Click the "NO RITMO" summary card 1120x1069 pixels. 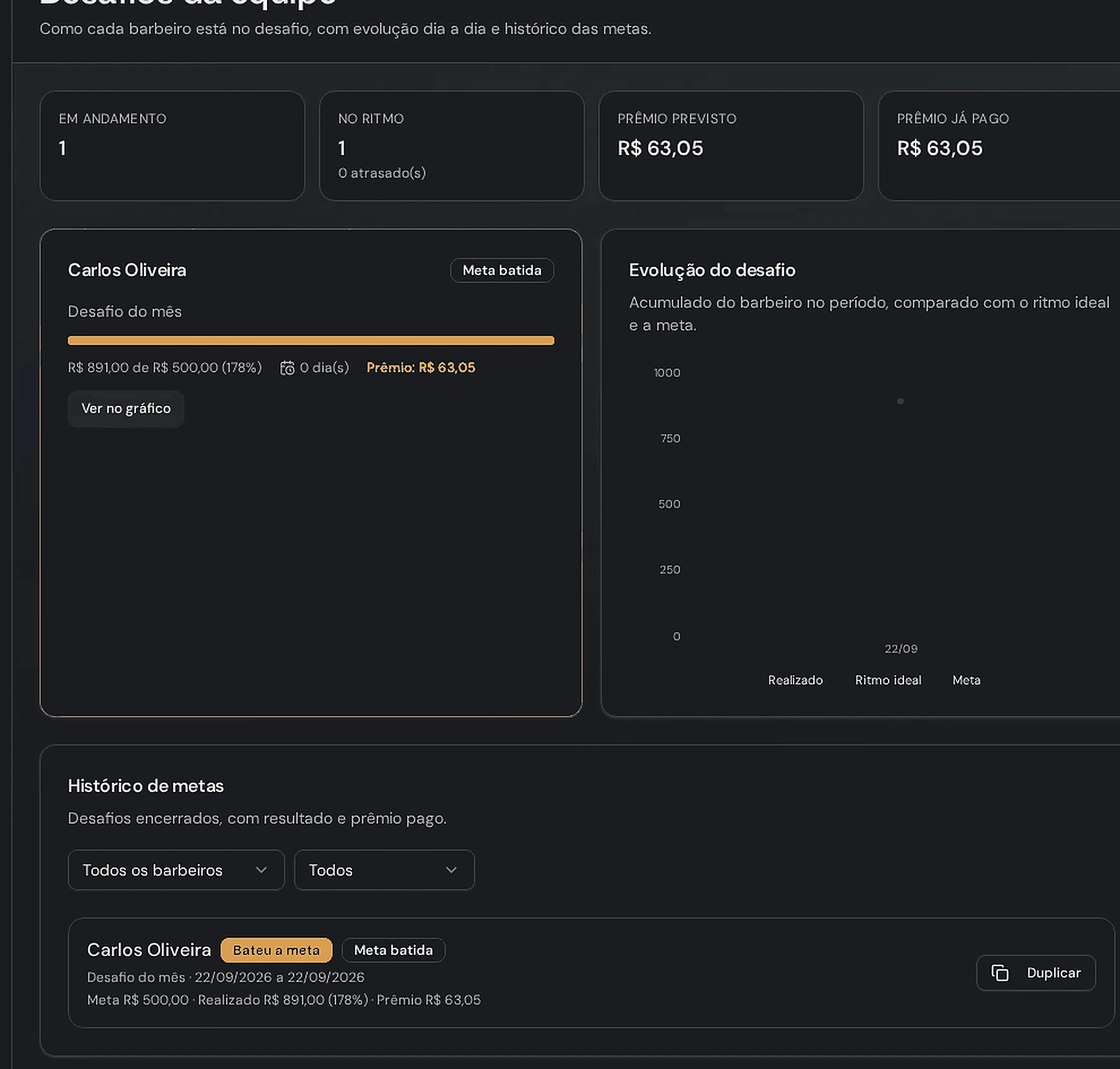[x=451, y=146]
